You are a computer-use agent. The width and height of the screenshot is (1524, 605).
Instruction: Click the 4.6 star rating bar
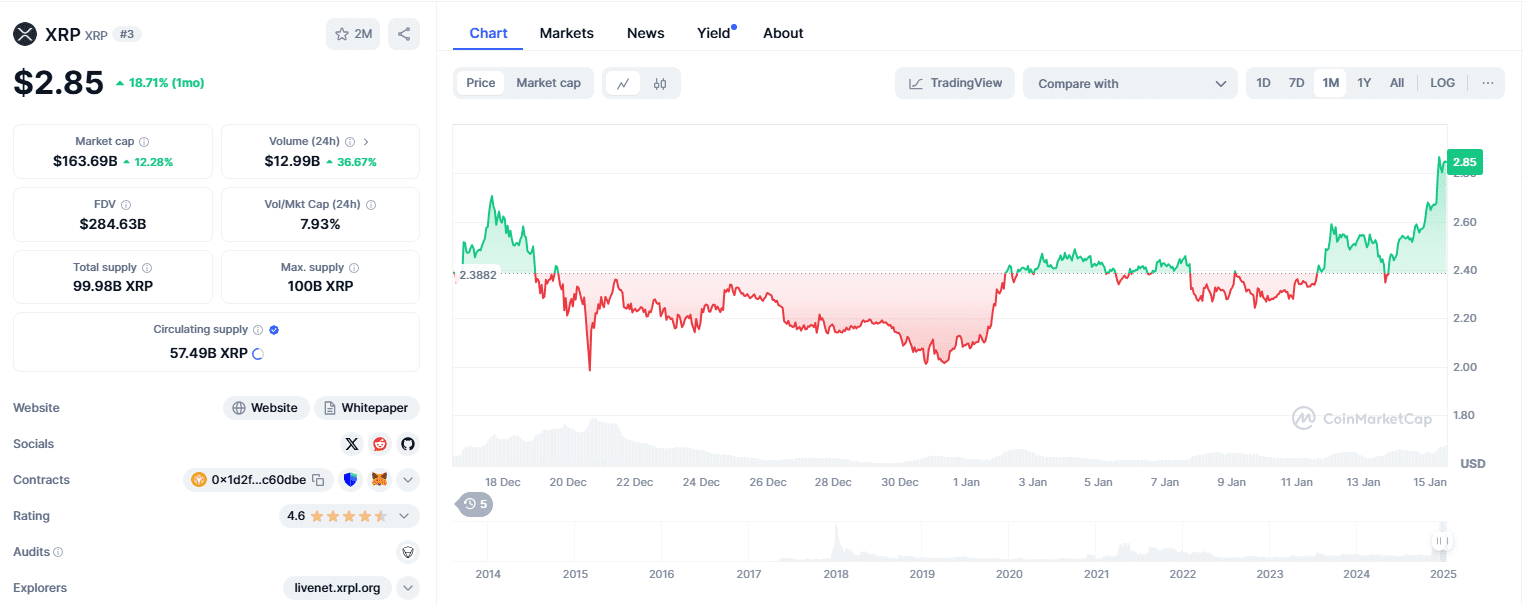click(x=348, y=516)
